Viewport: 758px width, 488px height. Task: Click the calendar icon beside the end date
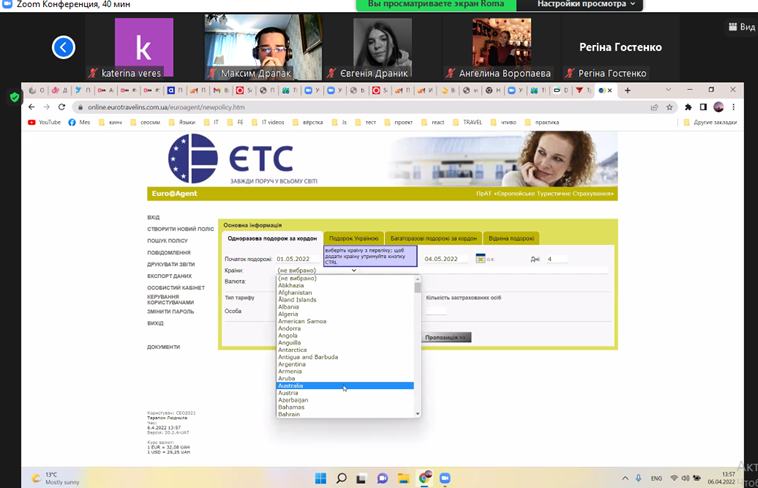point(480,259)
